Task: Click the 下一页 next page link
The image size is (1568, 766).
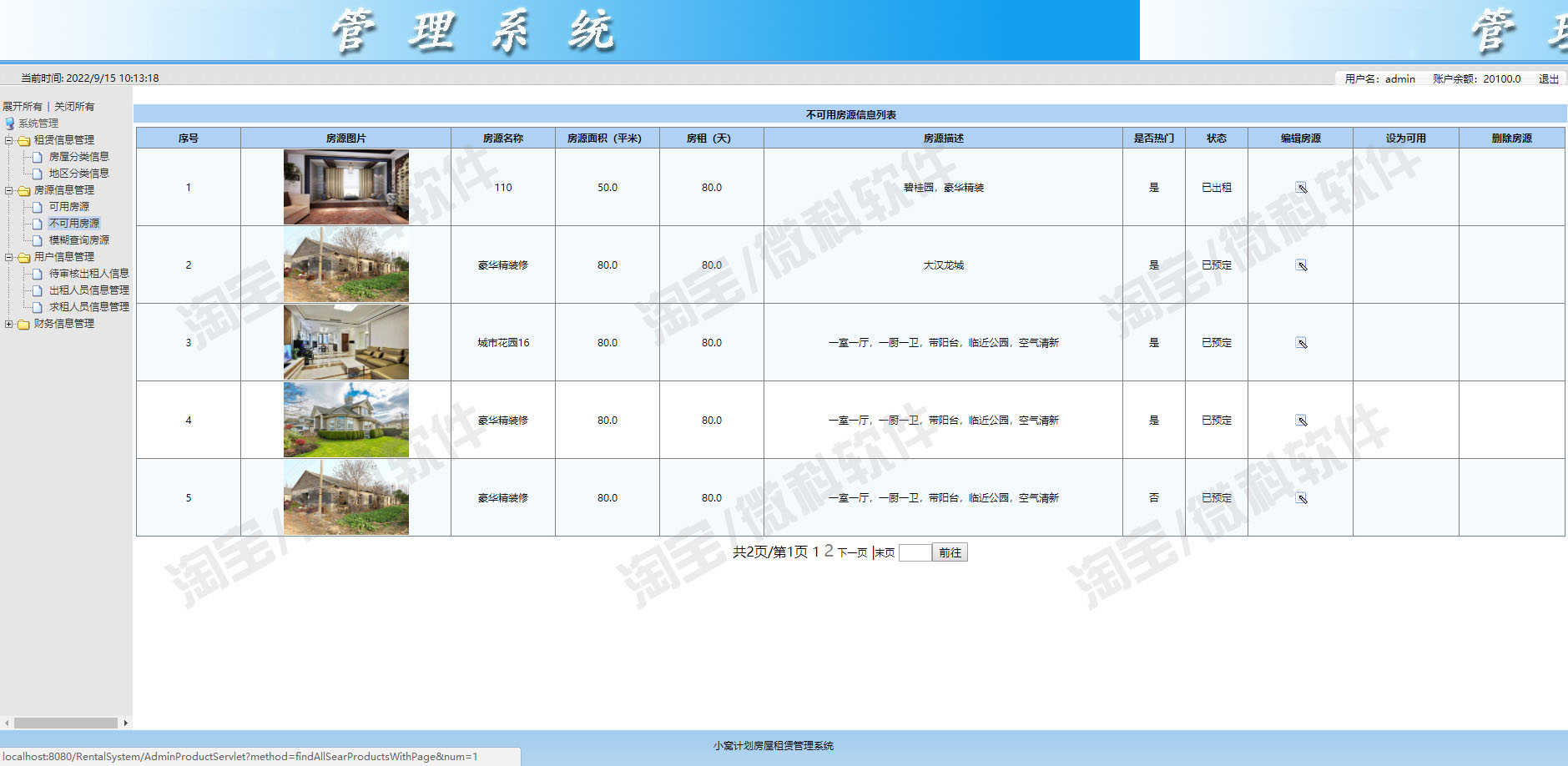Action: coord(852,552)
